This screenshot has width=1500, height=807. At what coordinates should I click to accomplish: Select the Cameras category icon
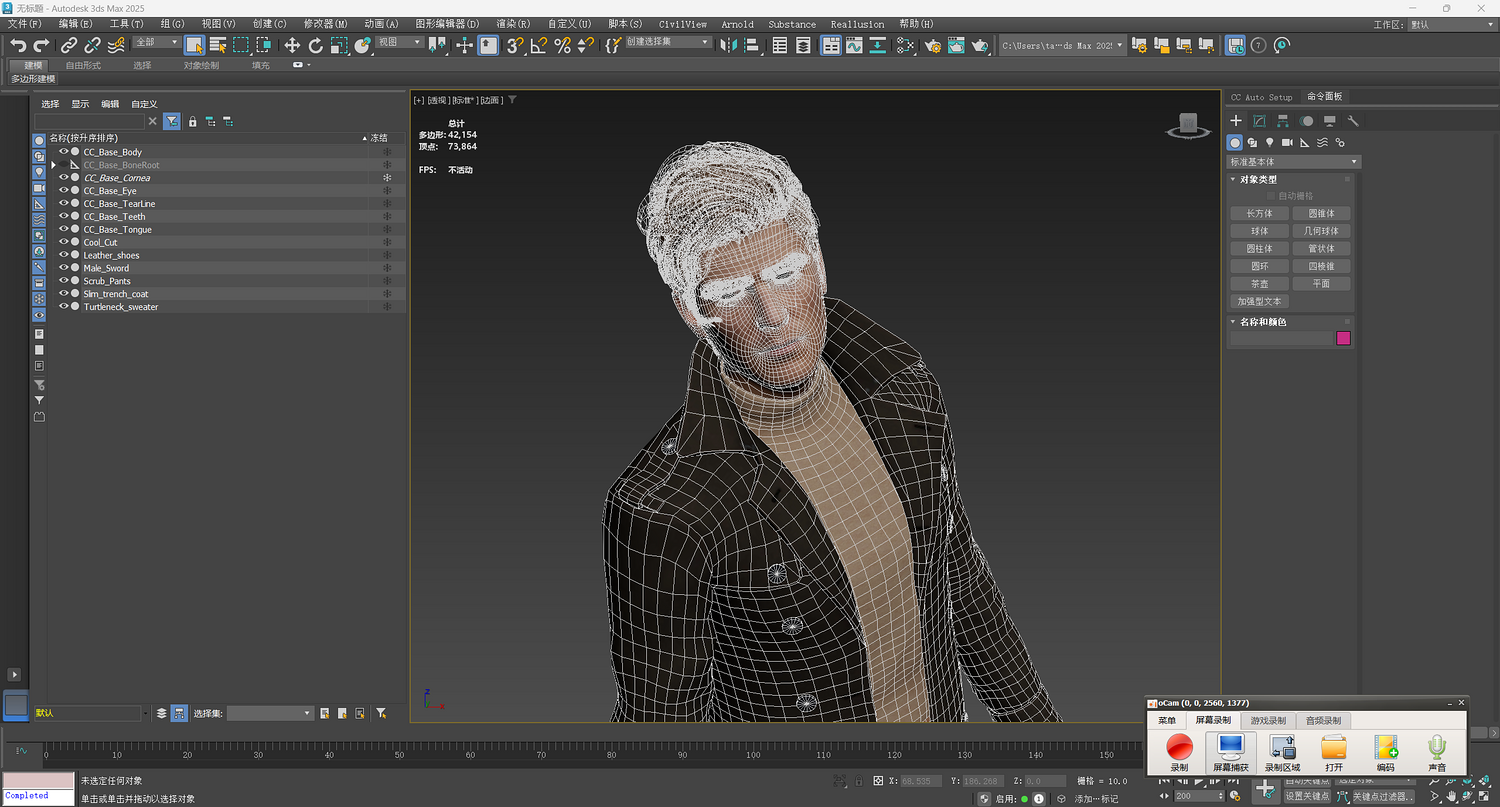pyautogui.click(x=1287, y=143)
